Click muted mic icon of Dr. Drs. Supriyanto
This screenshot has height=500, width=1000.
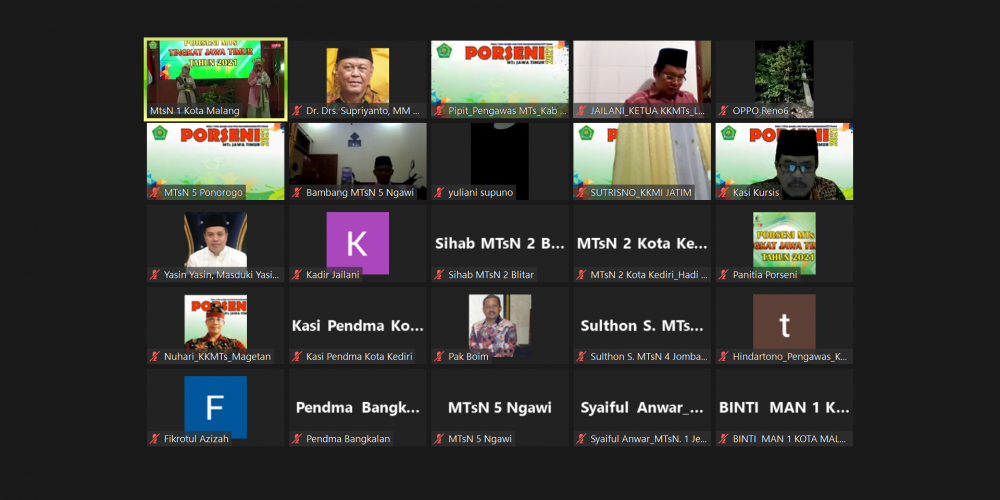pos(297,111)
